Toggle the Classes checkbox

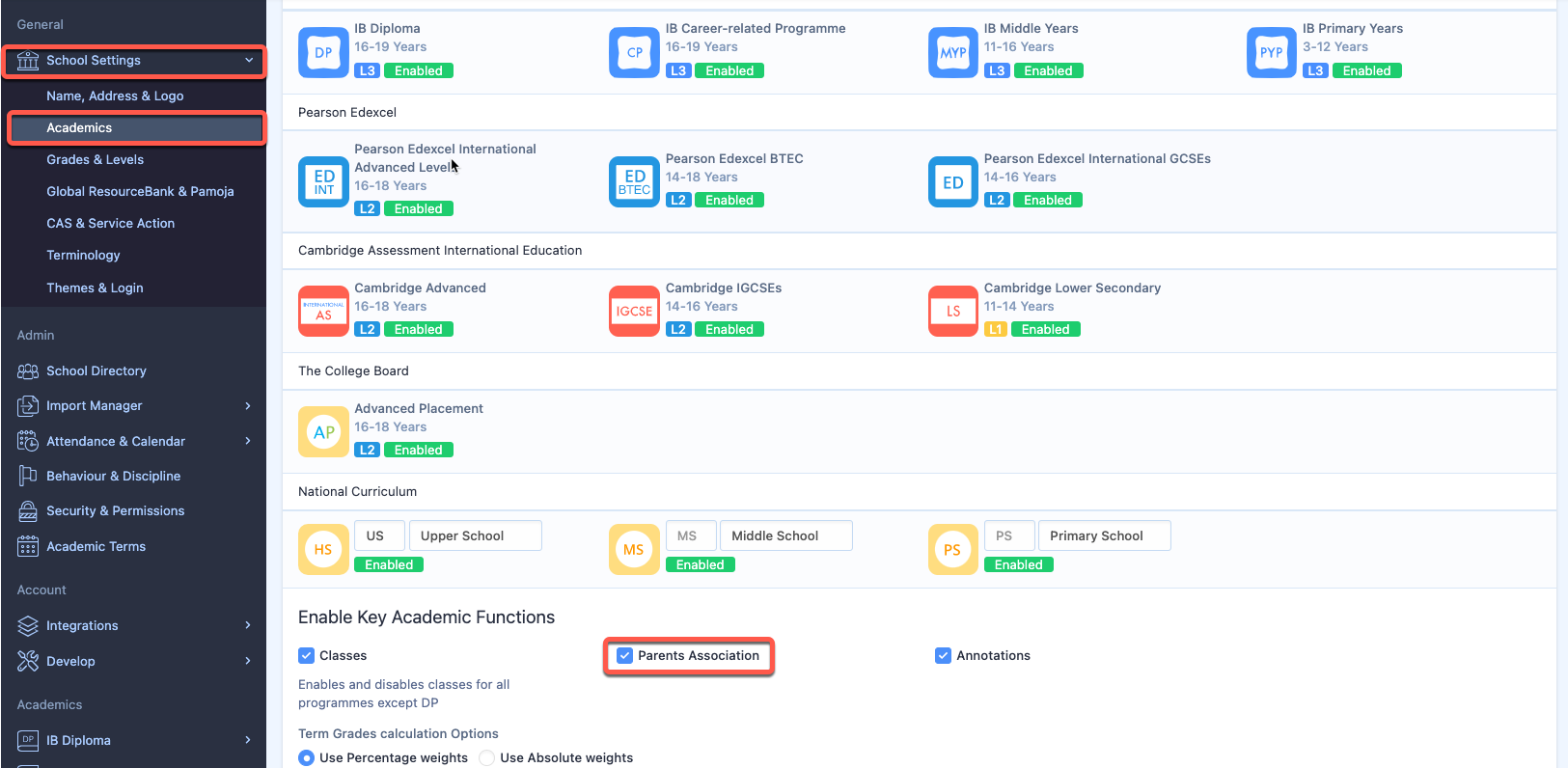click(306, 656)
